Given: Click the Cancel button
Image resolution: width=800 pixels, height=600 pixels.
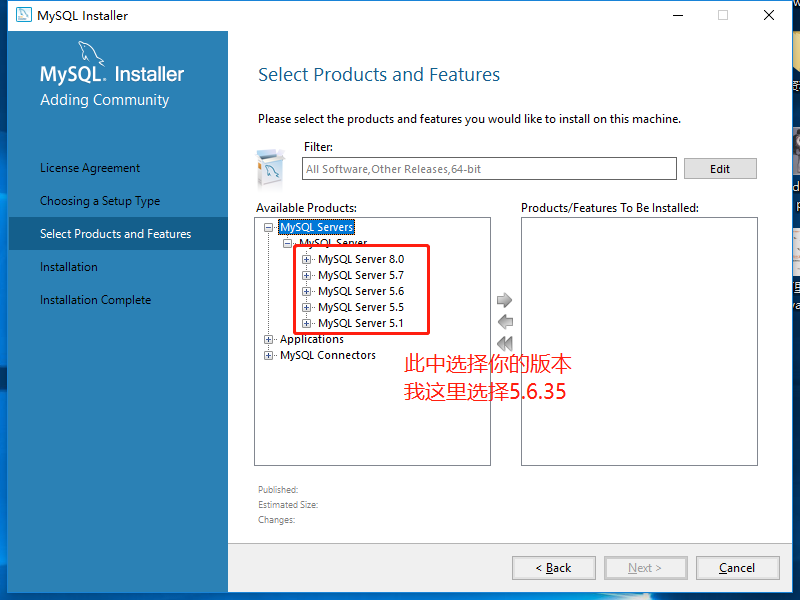Looking at the screenshot, I should coord(737,568).
